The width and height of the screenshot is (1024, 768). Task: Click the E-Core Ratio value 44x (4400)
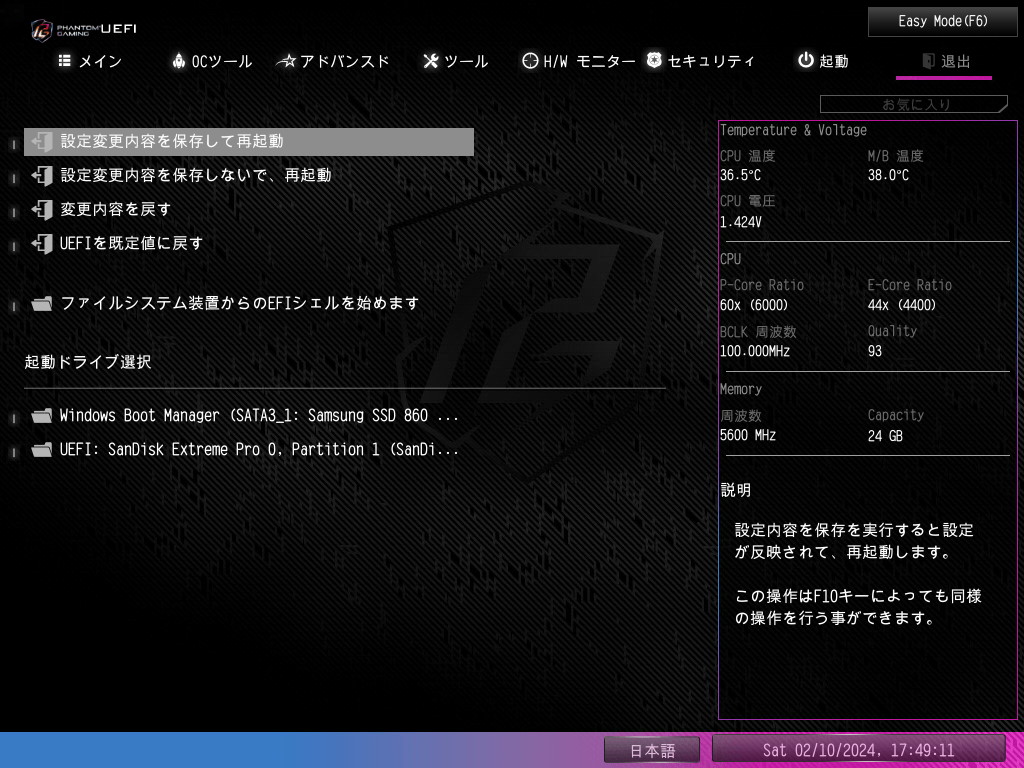click(902, 305)
